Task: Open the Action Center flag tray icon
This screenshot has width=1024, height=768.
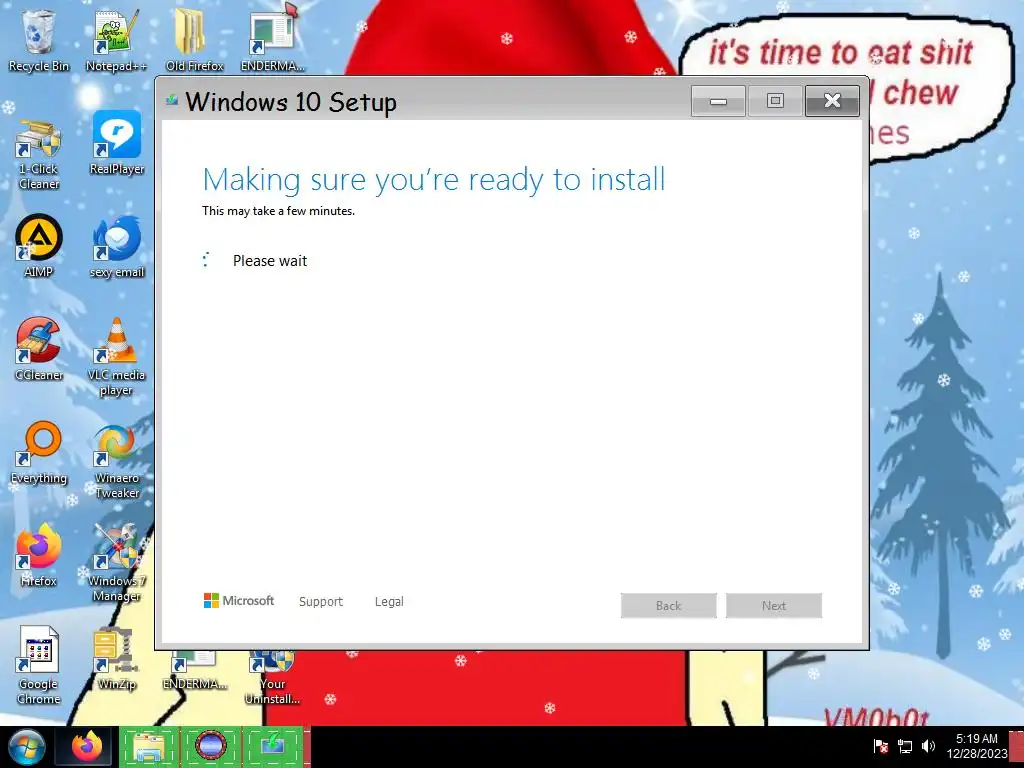Action: [880, 746]
